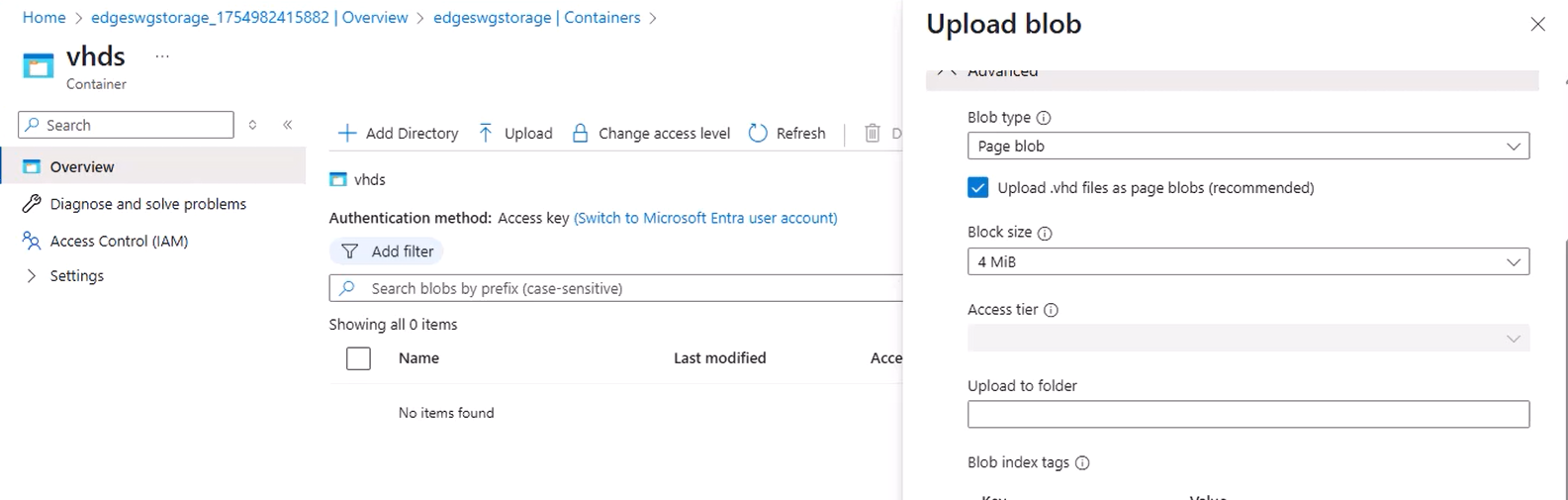Close the Upload blob panel
Screen dimensions: 1568x500
[1537, 24]
